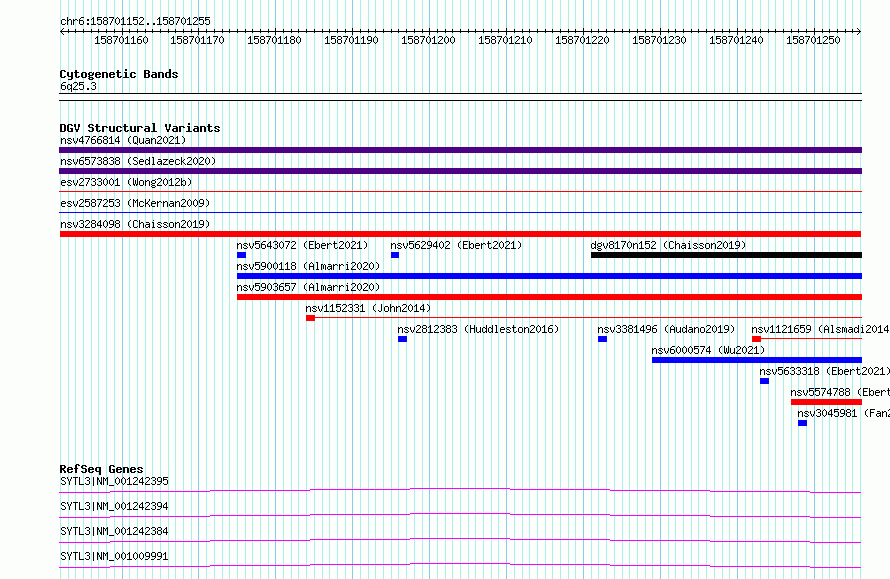The image size is (890, 579).
Task: Click the red bar under nsv5574788
Action: (x=826, y=402)
